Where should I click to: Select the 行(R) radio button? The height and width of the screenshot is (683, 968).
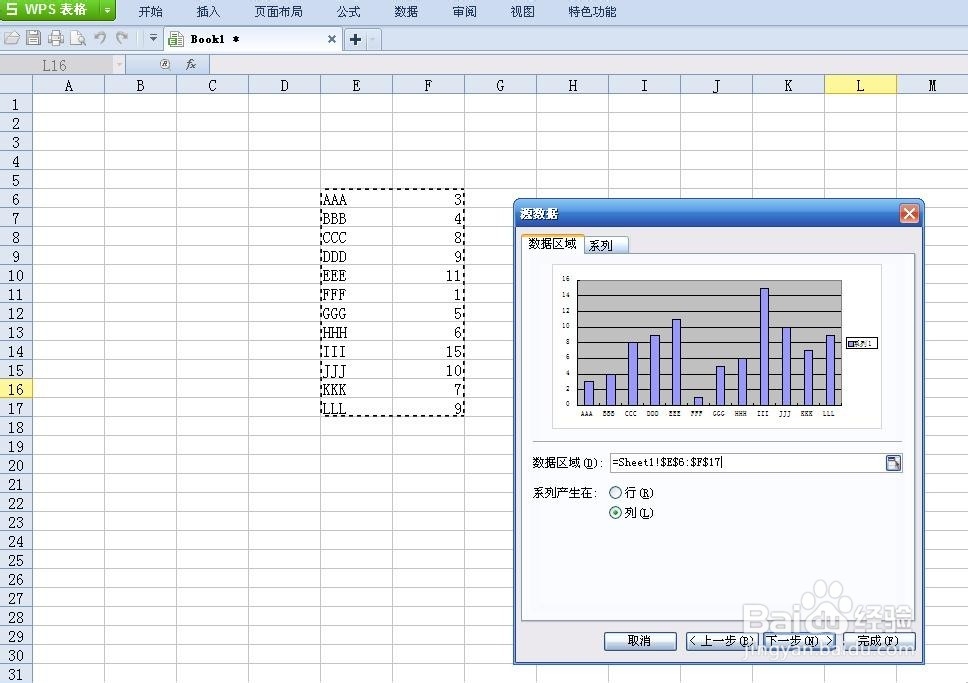coord(615,492)
